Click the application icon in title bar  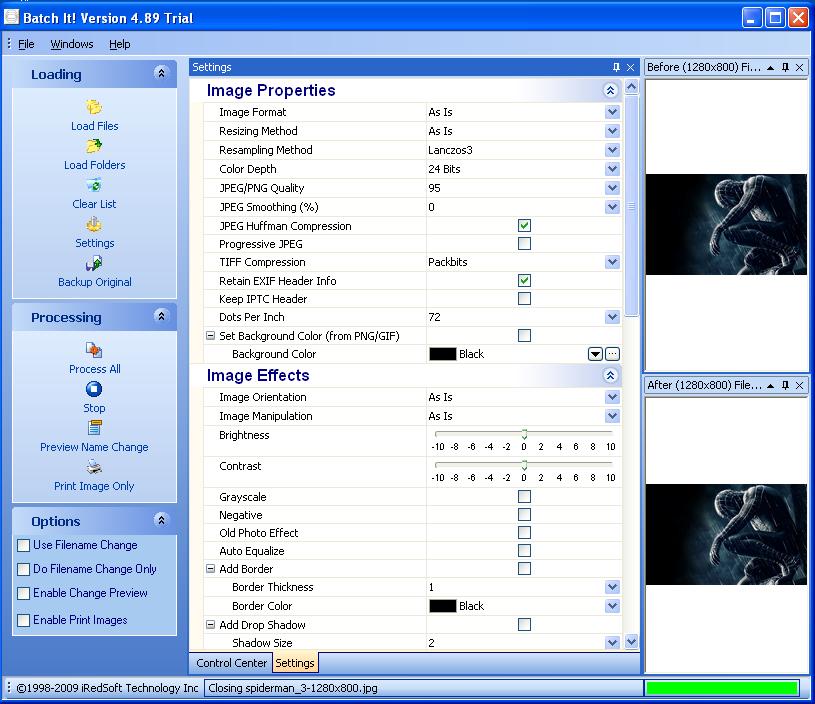tap(11, 17)
